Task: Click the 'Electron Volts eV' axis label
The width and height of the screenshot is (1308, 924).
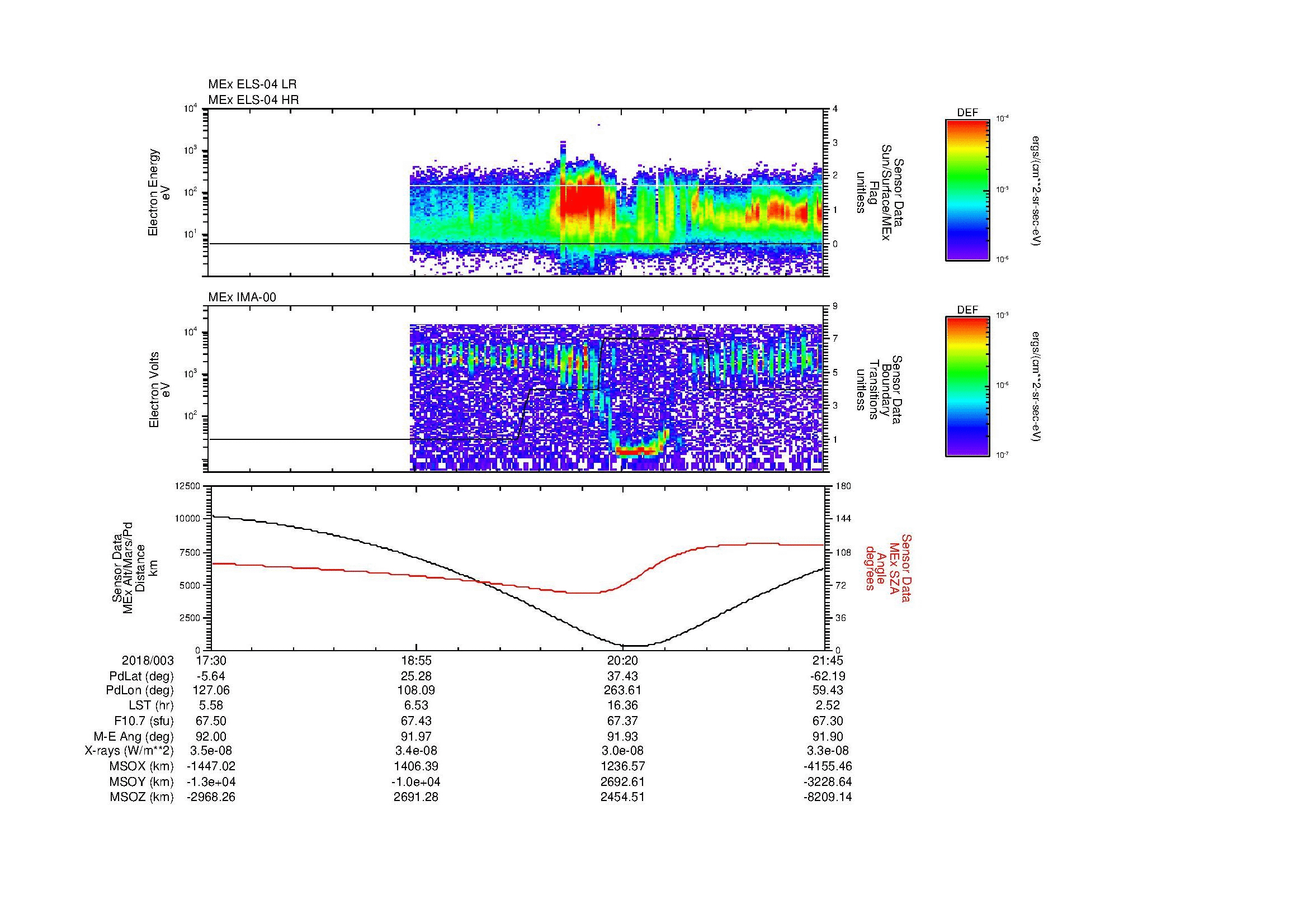Action: 159,390
